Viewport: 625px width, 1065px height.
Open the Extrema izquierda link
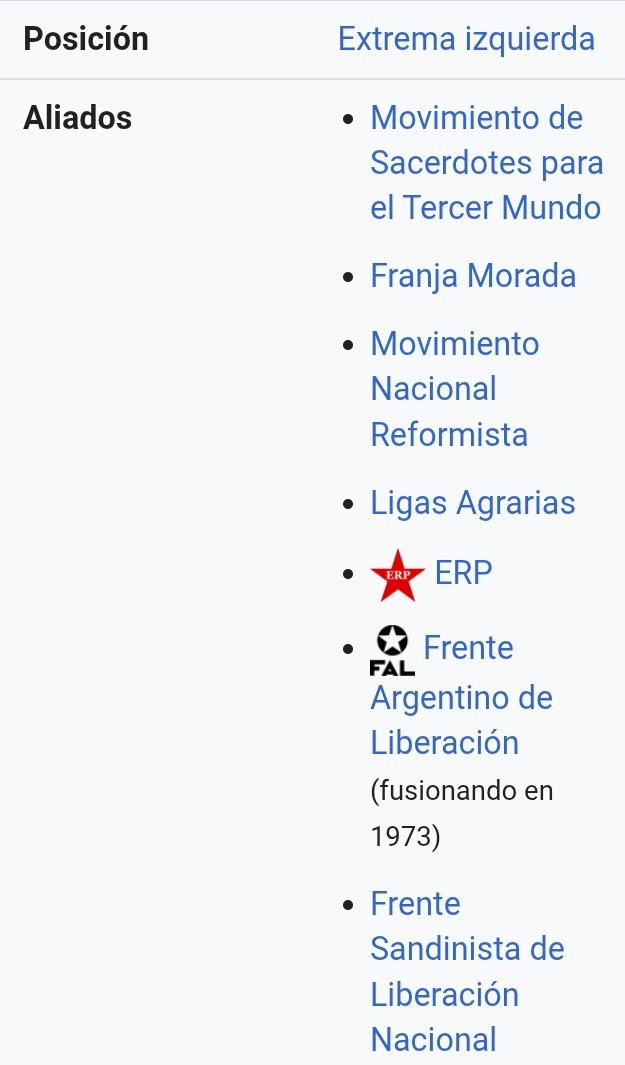466,39
